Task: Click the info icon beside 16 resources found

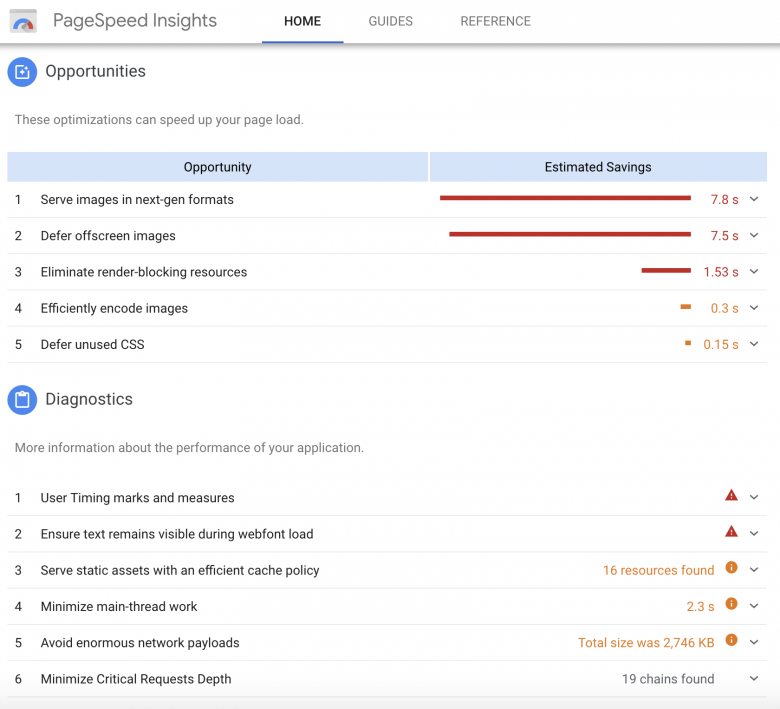Action: coord(731,568)
